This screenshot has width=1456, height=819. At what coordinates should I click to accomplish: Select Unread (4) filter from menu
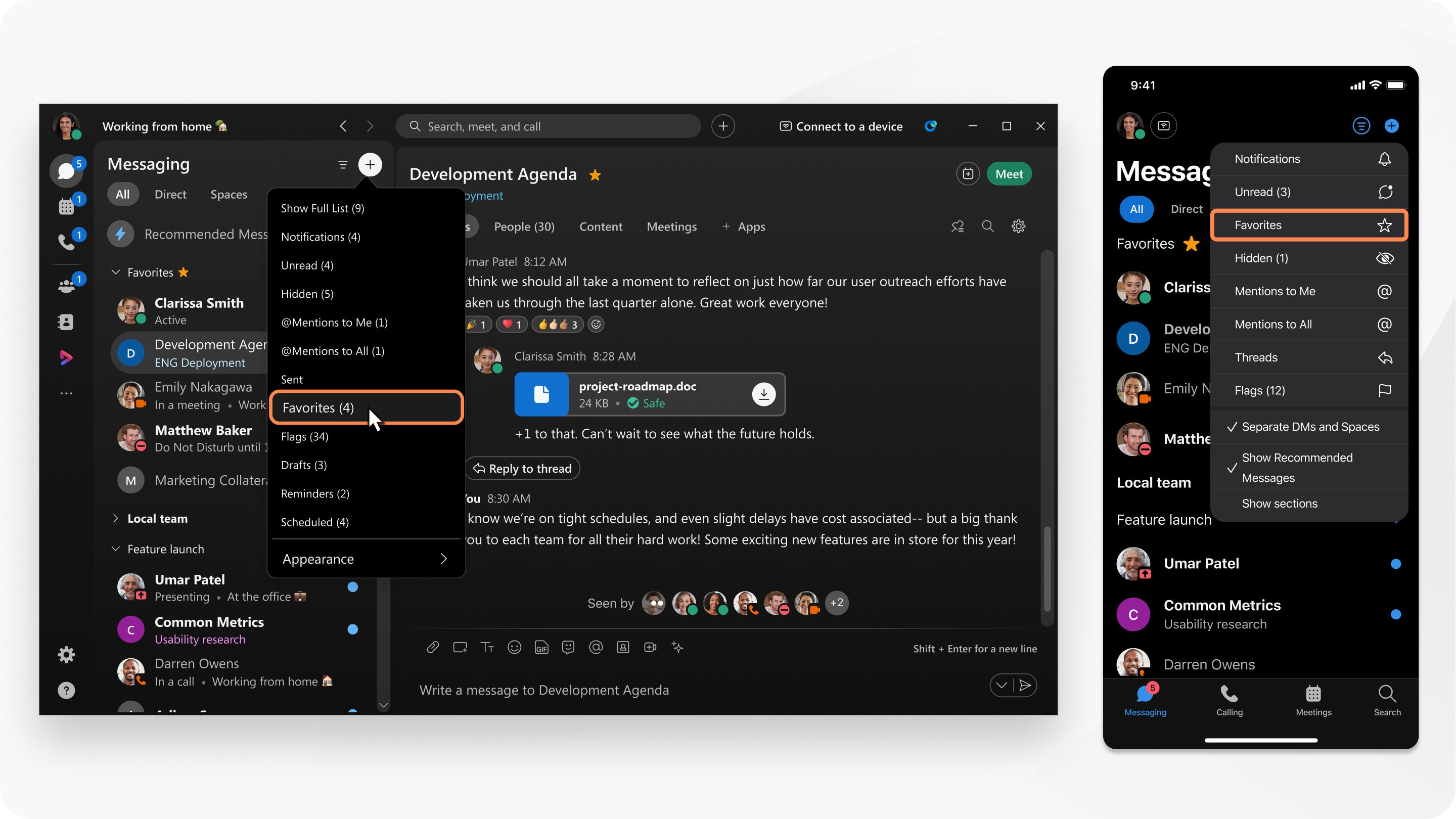[x=307, y=265]
